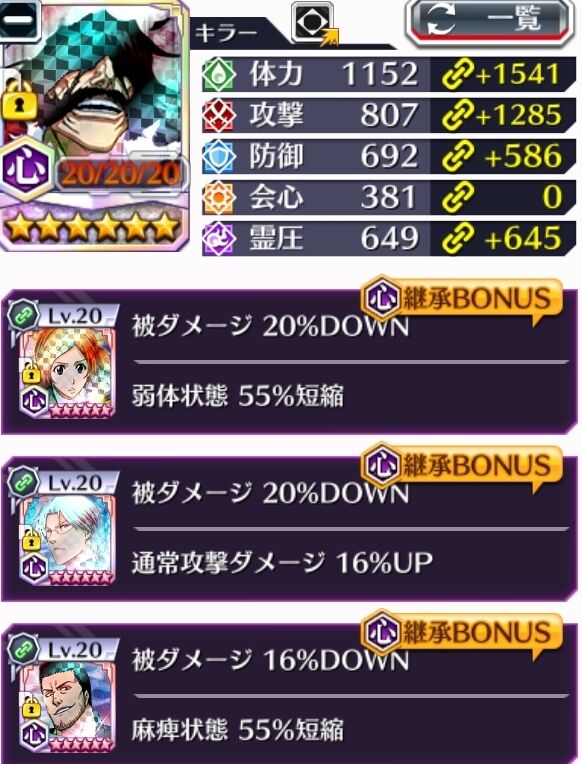Screen dimensions: 582x764
Task: Click the blue 防御 shield icon
Action: point(219,156)
